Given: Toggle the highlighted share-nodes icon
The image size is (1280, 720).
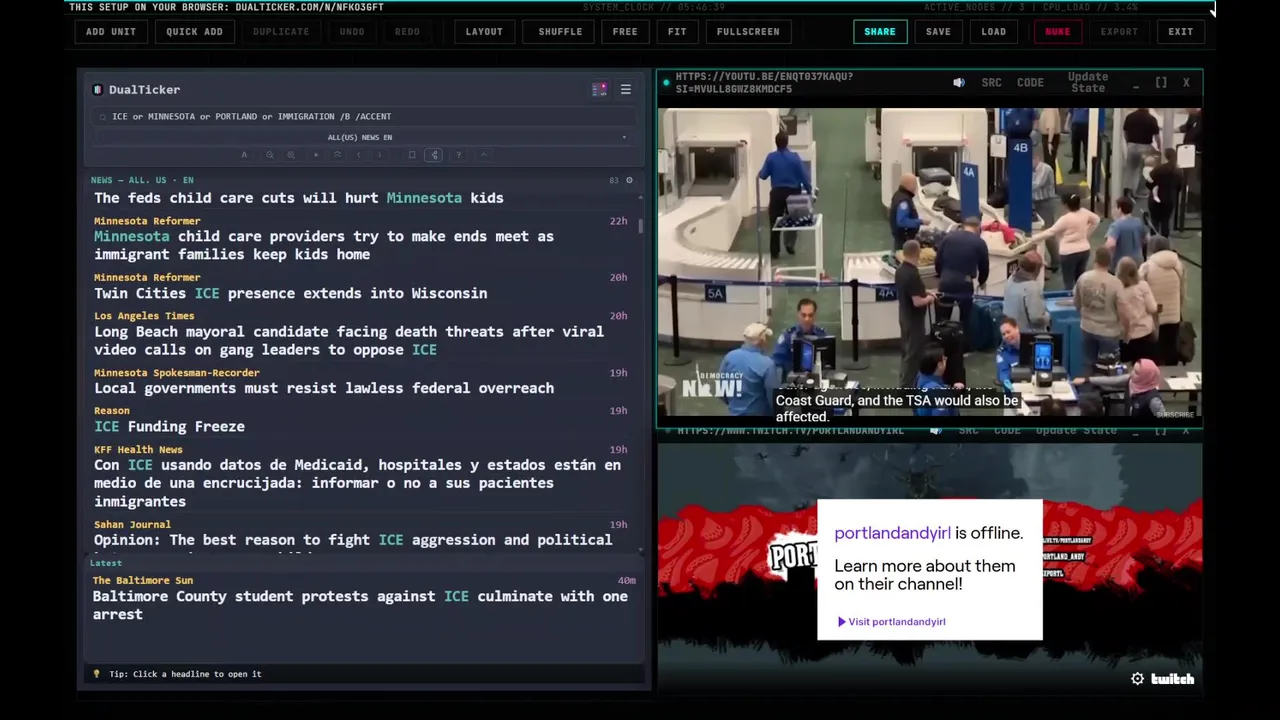Looking at the screenshot, I should (x=434, y=155).
